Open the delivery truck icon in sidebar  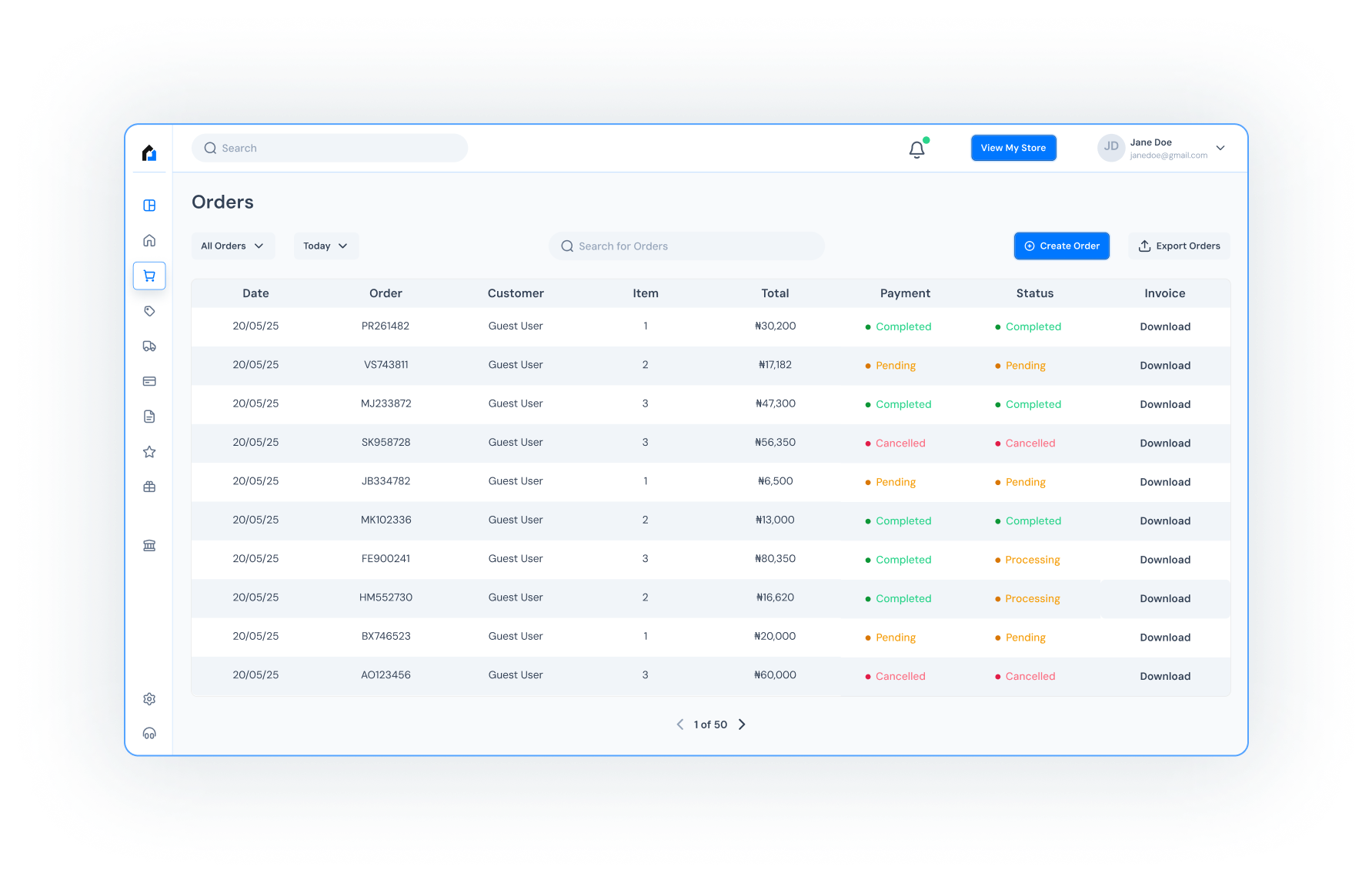tap(149, 346)
